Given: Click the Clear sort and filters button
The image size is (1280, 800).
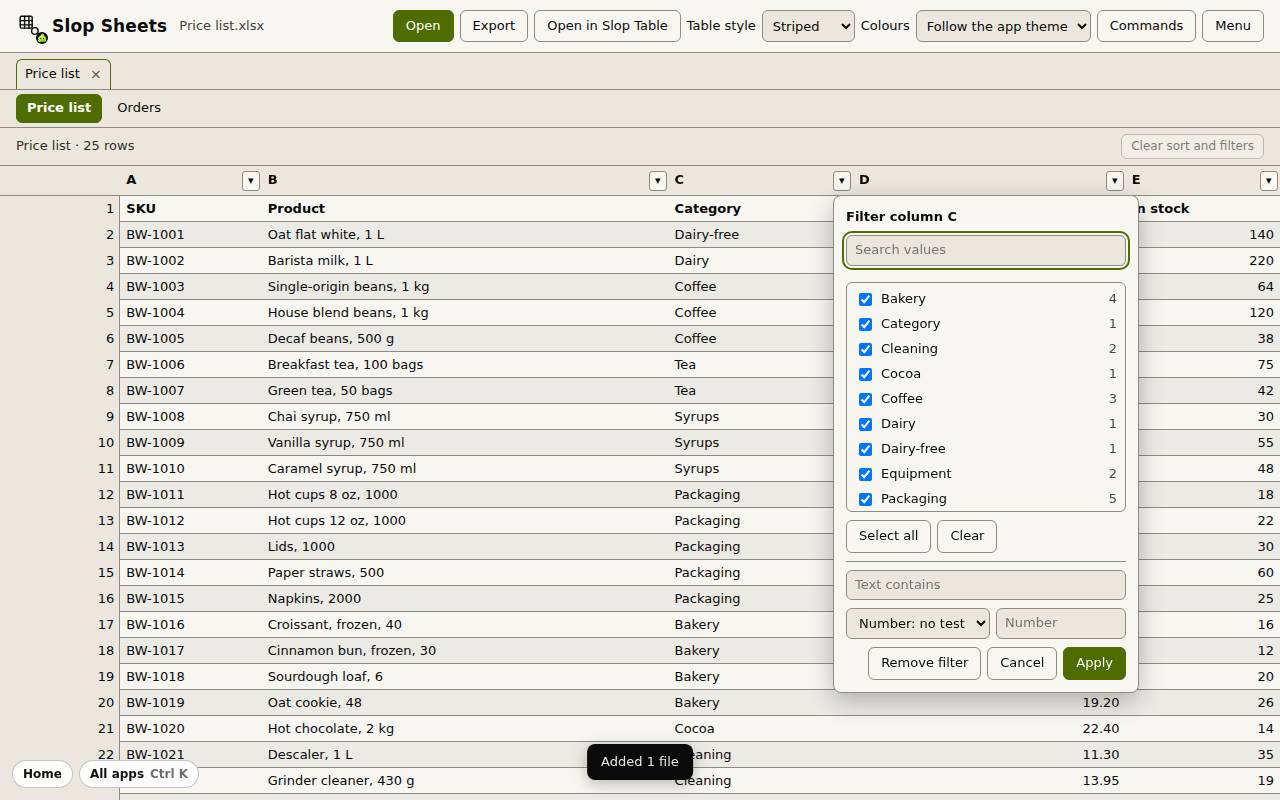Looking at the screenshot, I should click(x=1192, y=146).
